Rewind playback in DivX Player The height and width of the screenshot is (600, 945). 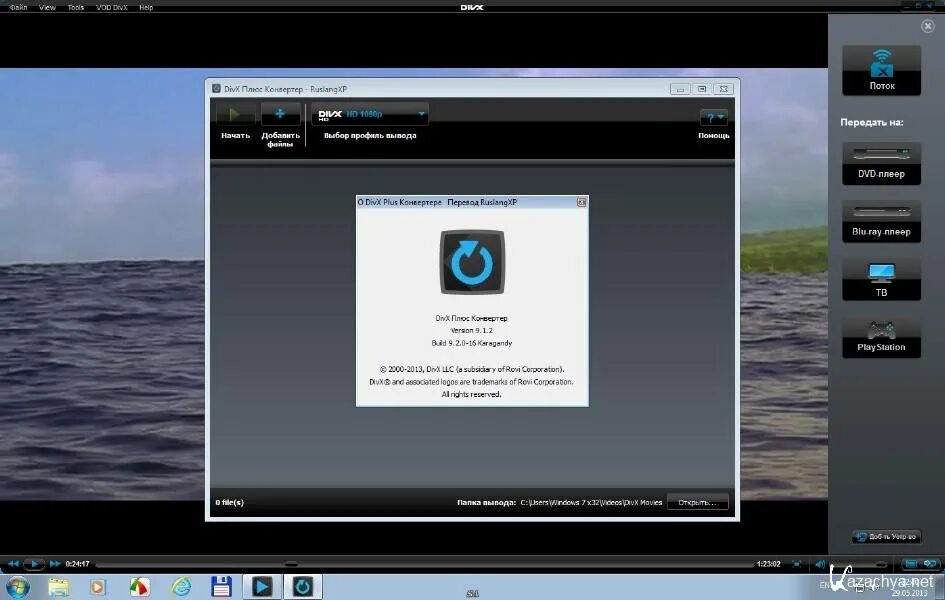(x=13, y=564)
